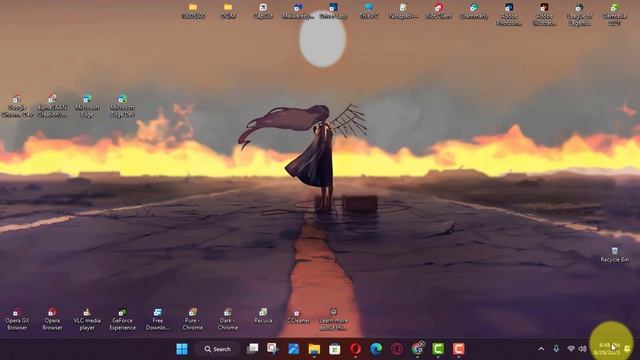
Task: Launch Opera GX from the taskbar
Action: pyautogui.click(x=397, y=349)
